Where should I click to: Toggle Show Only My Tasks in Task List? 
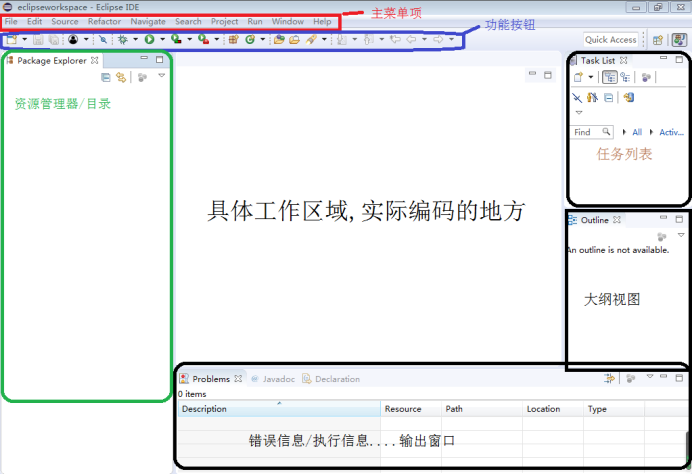tap(593, 98)
